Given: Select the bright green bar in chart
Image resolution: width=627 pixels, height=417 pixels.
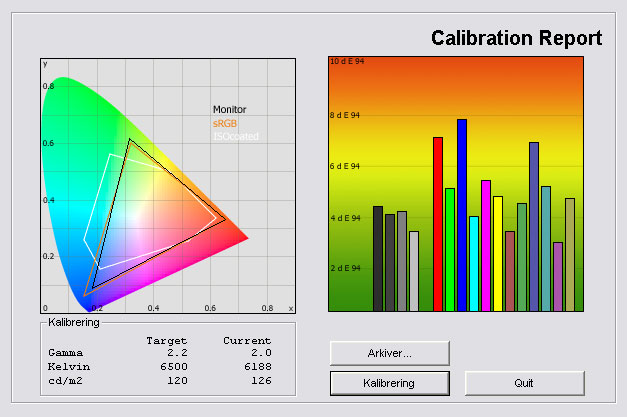Looking at the screenshot, I should point(450,249).
